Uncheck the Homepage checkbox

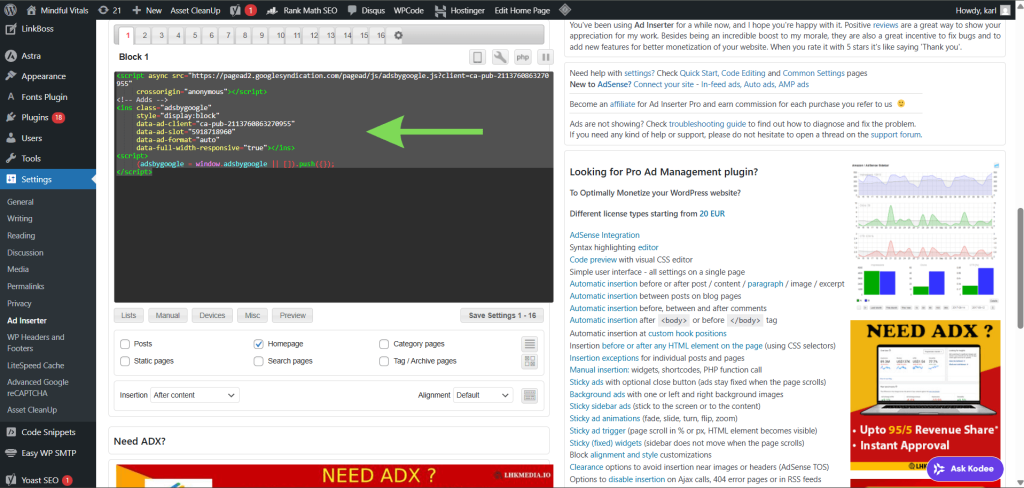(x=259, y=344)
